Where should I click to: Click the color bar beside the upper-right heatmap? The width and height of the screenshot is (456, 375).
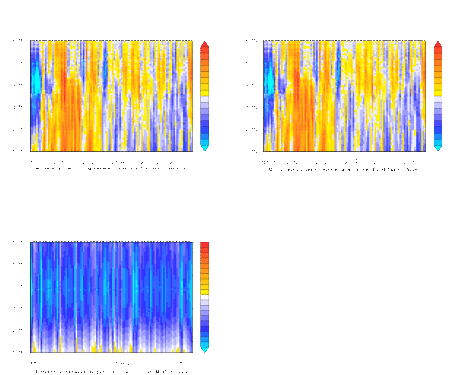coord(438,96)
